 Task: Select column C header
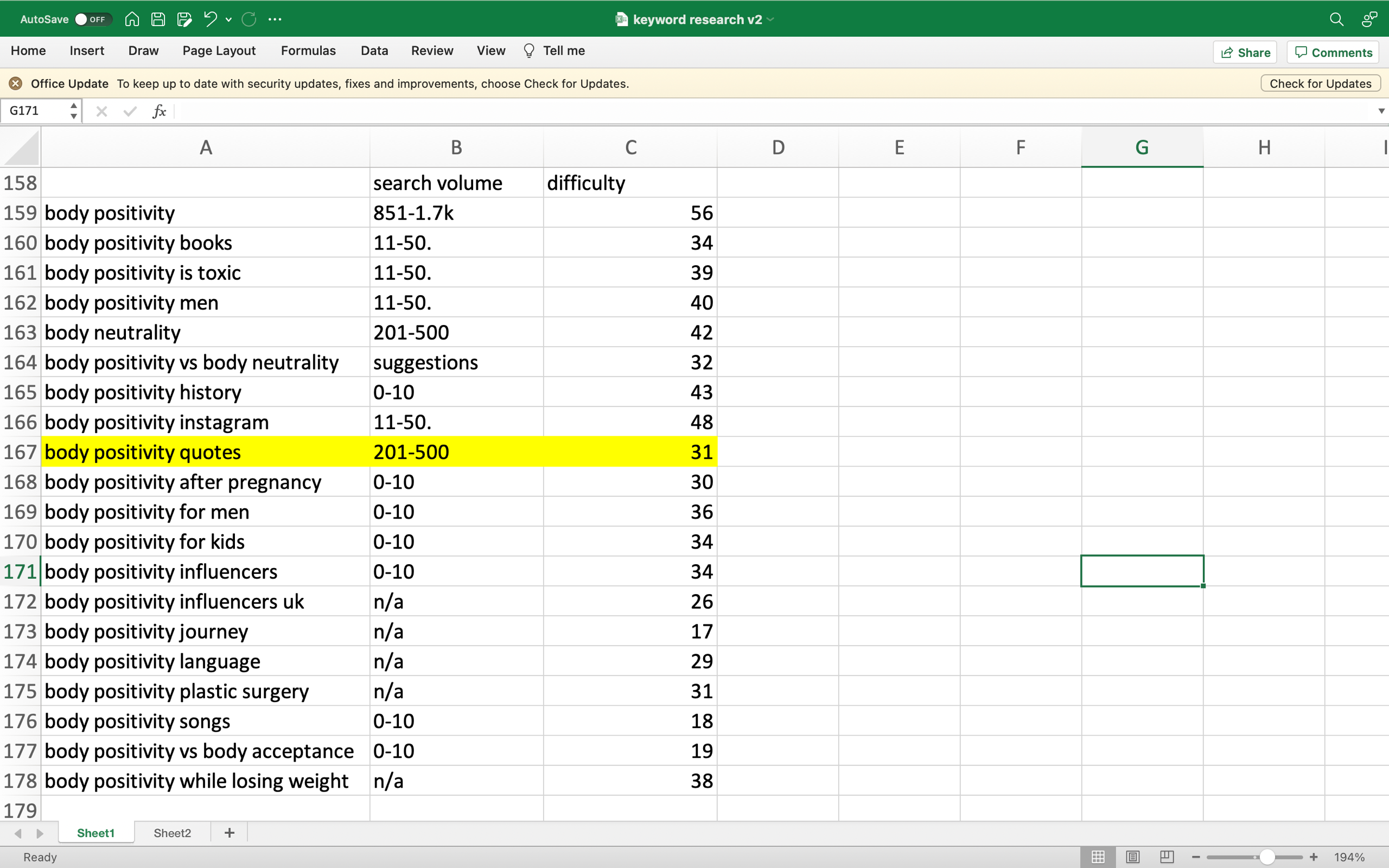point(630,148)
